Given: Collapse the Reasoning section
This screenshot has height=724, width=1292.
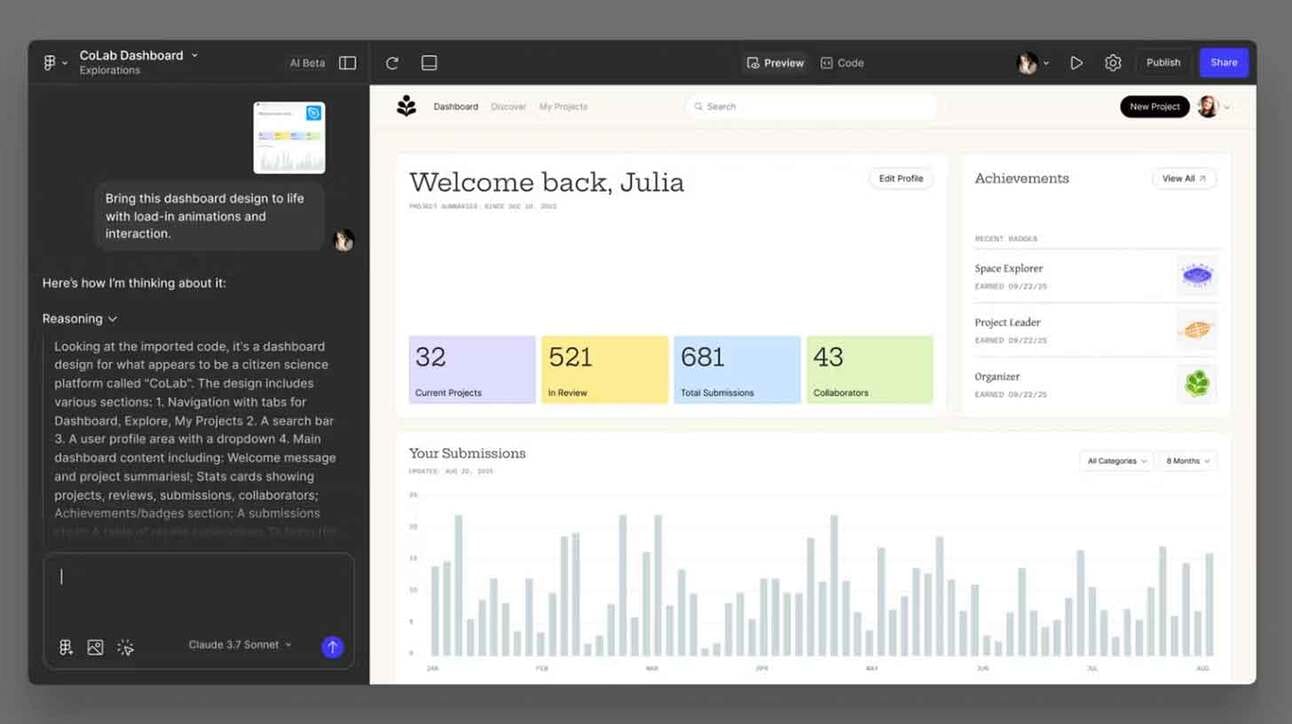Looking at the screenshot, I should 80,319.
